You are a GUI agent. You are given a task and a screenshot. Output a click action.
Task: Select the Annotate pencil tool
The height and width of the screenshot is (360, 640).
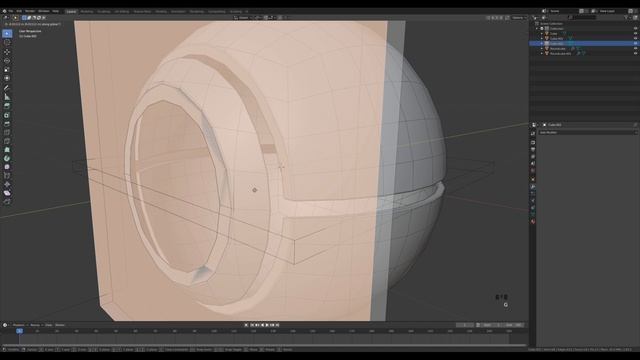coord(7,88)
